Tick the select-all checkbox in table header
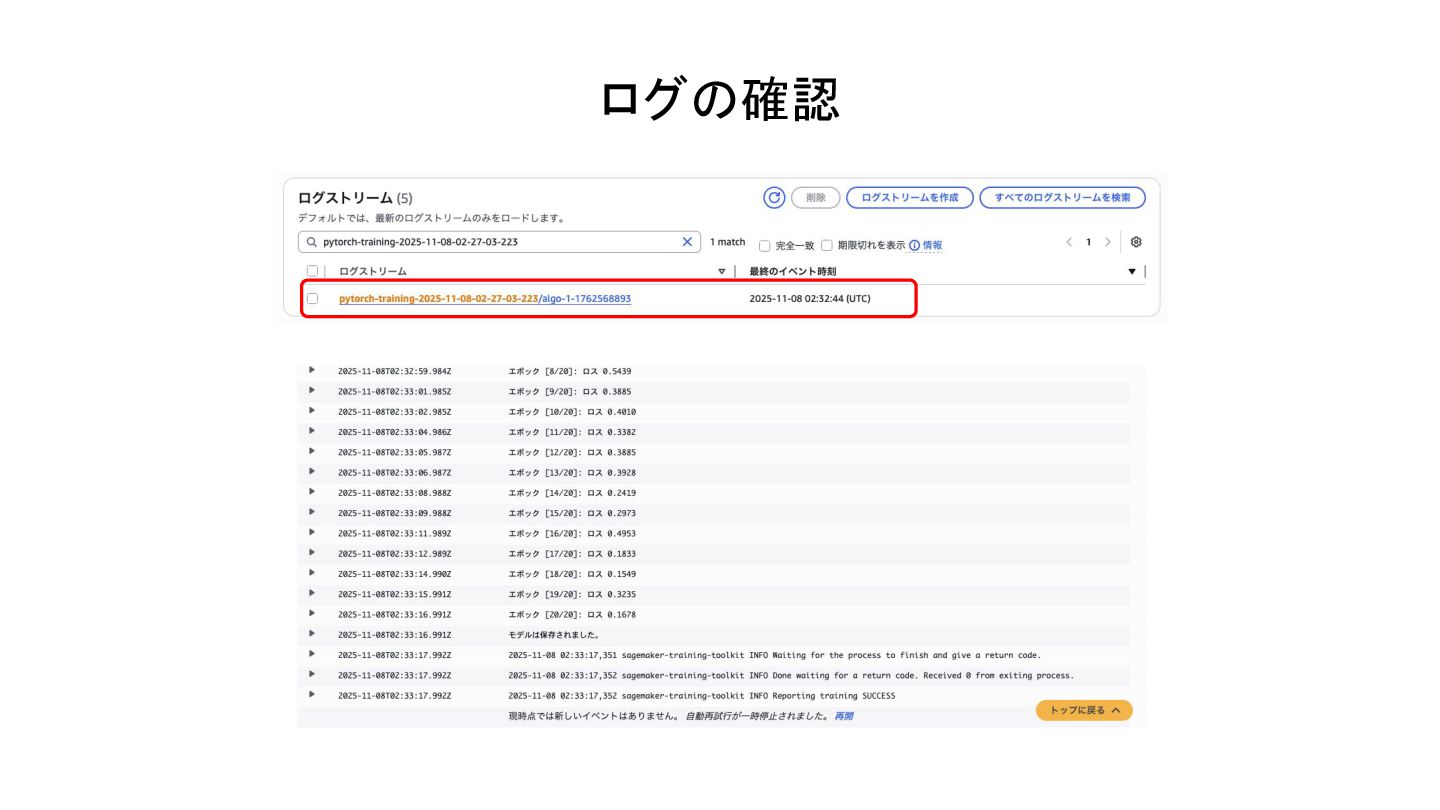The image size is (1440, 810). pos(312,271)
